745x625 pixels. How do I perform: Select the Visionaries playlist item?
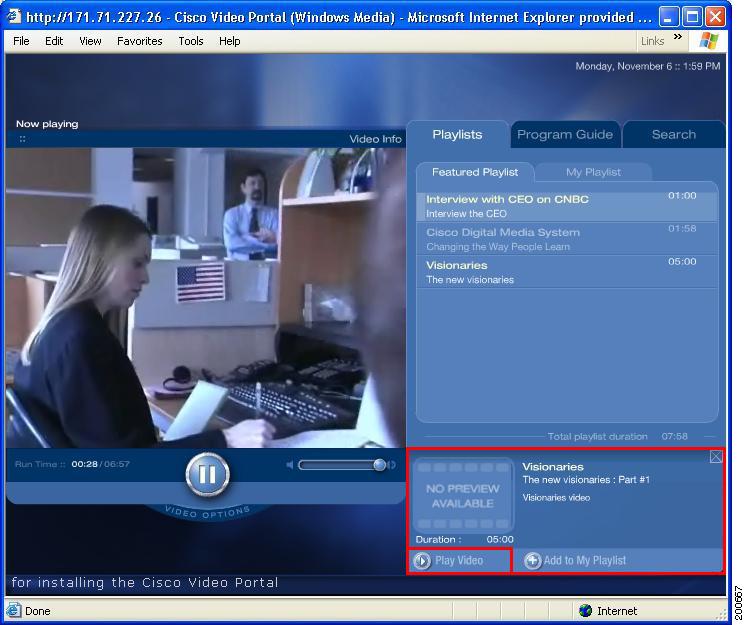[567, 272]
